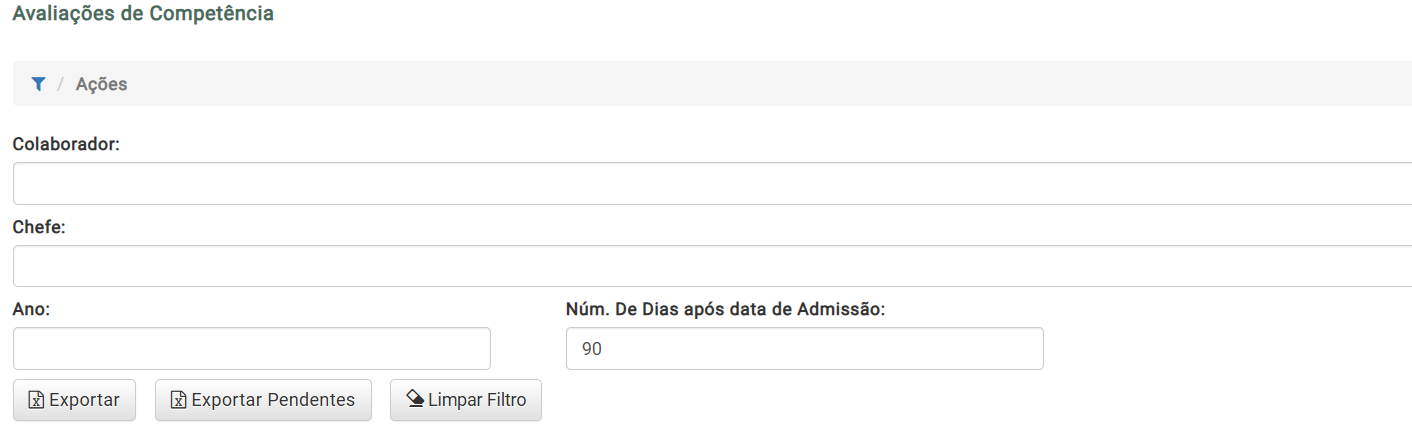Open the Ações breadcrumb item
The image size is (1412, 443).
[x=101, y=84]
